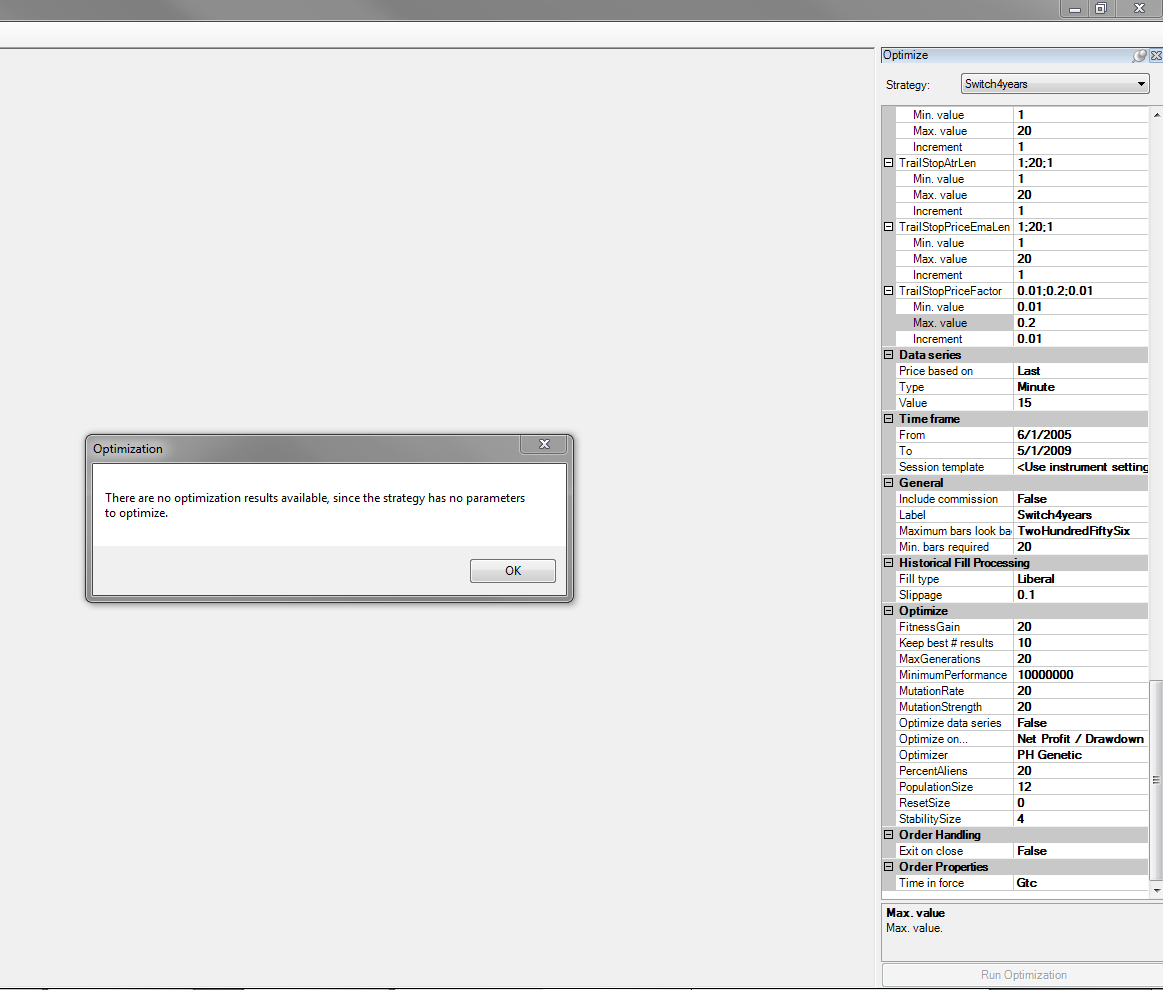Collapse the Order Handling section

pos(889,834)
